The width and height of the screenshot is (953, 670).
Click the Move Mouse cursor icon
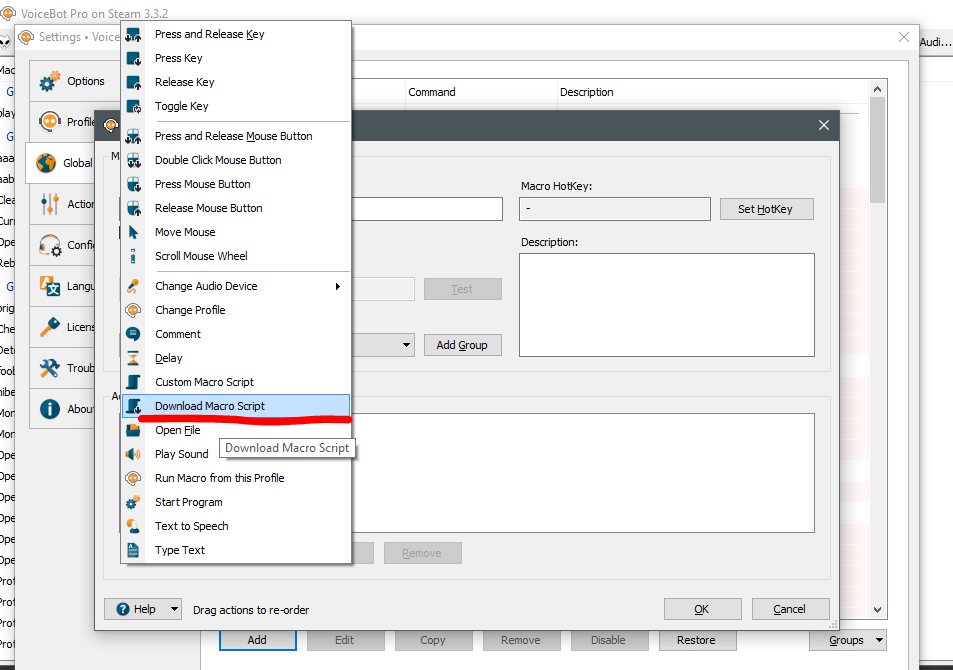pyautogui.click(x=133, y=232)
